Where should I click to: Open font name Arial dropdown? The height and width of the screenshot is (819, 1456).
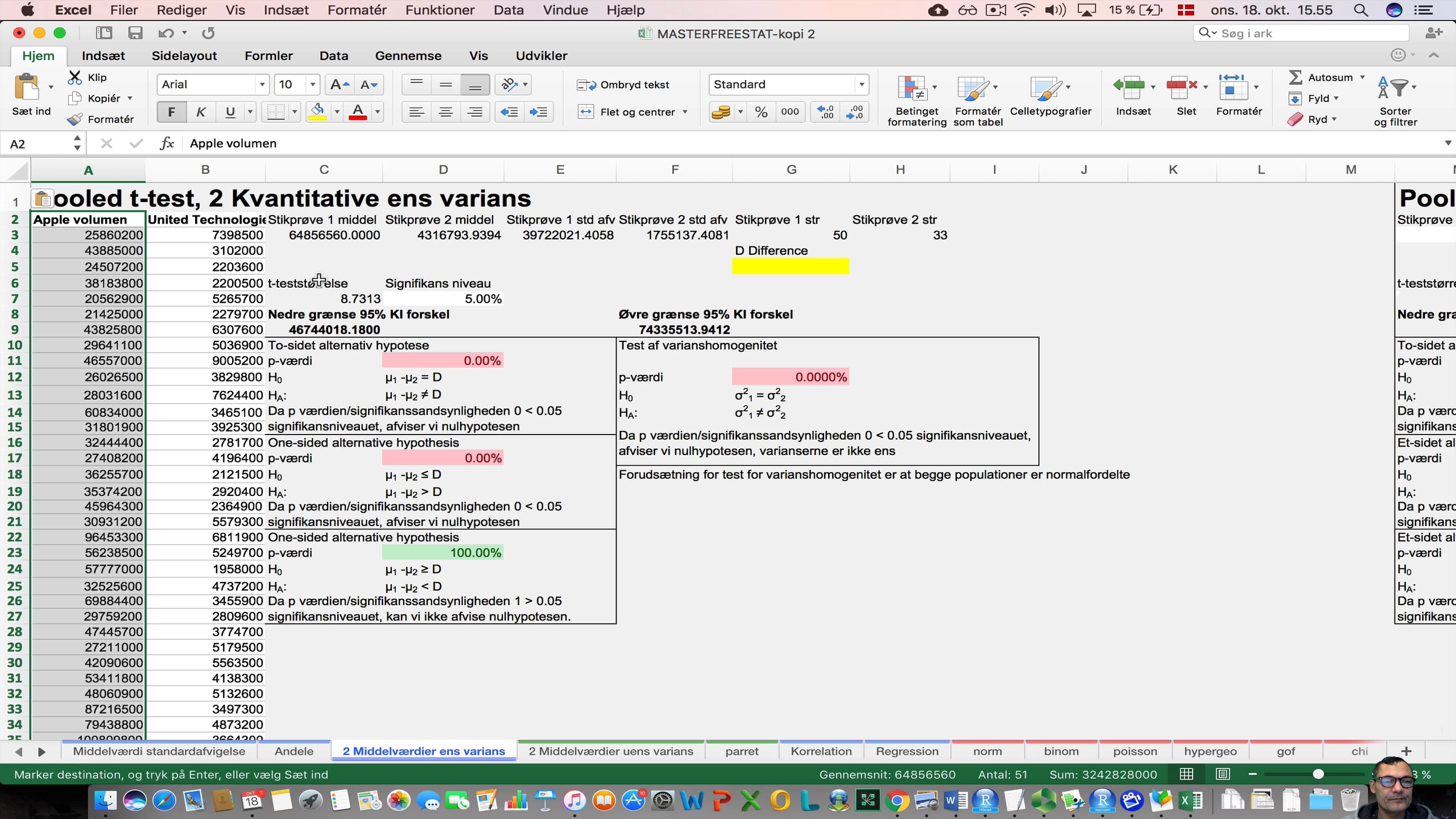(262, 85)
